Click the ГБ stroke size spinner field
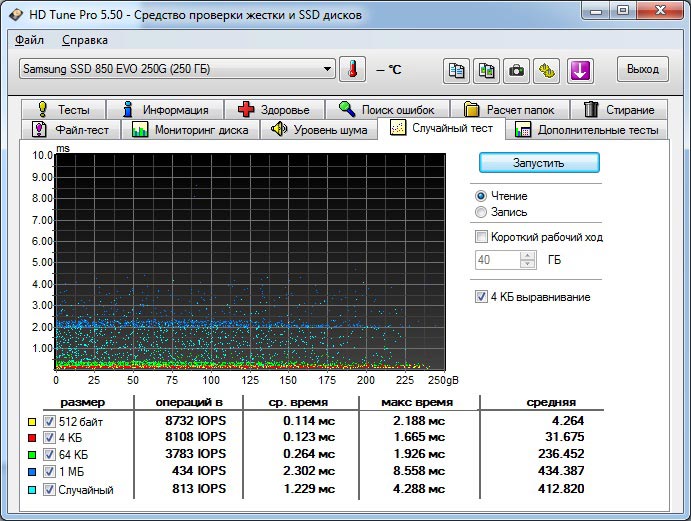This screenshot has height=521, width=691. click(x=497, y=260)
